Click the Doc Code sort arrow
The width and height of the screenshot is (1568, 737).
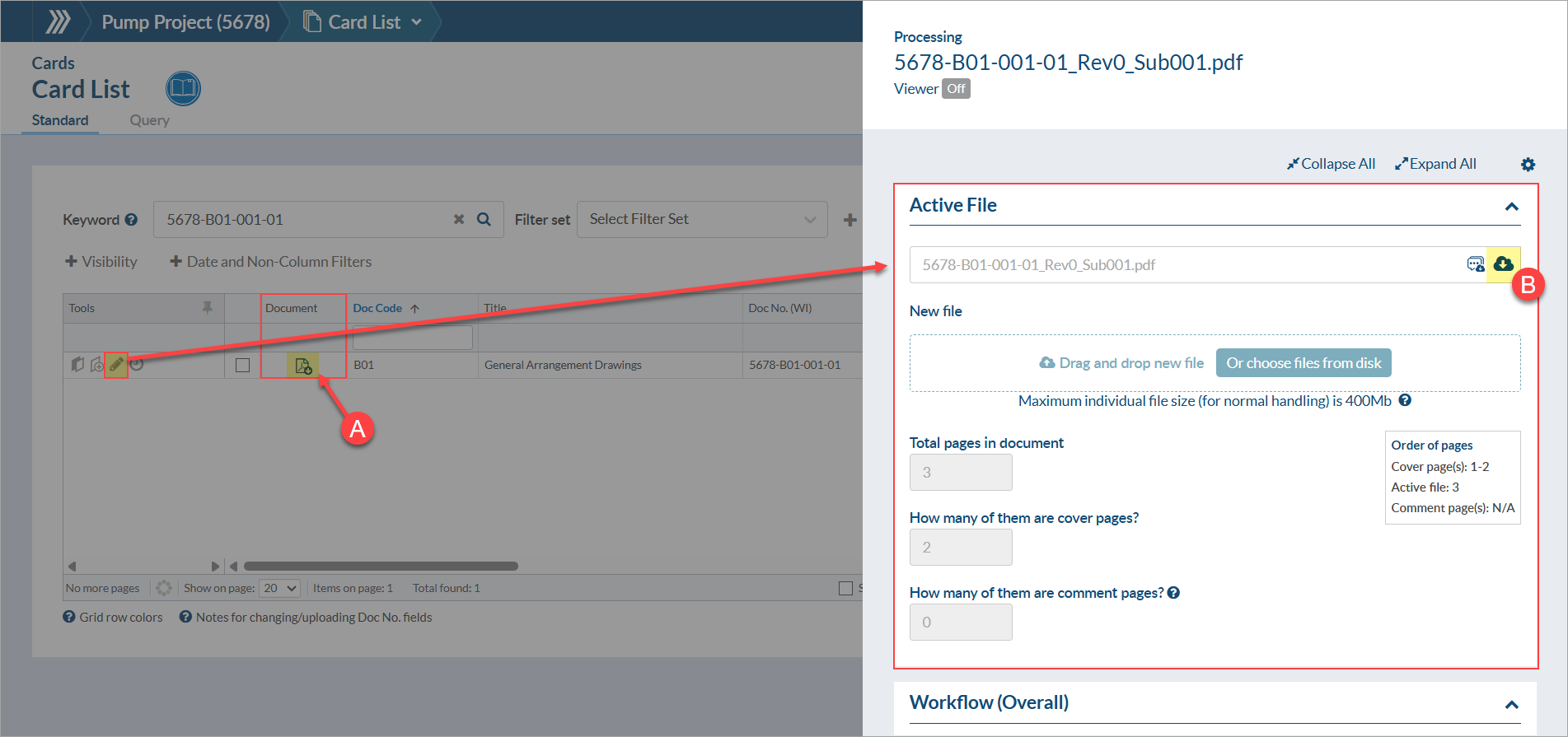[x=414, y=308]
